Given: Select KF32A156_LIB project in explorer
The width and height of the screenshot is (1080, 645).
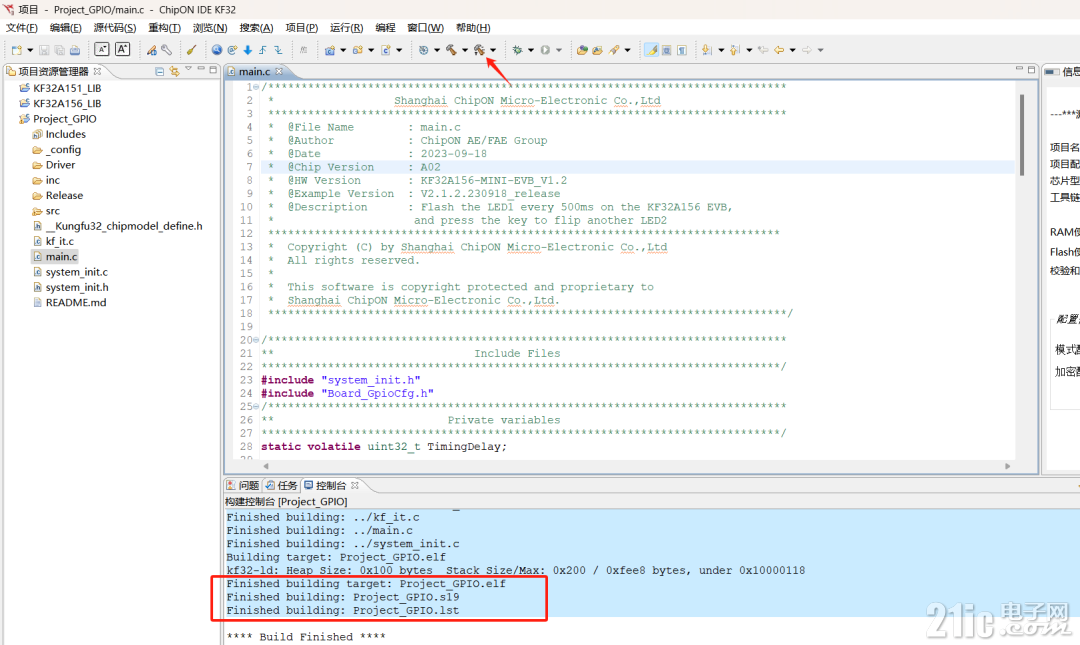Looking at the screenshot, I should point(67,103).
